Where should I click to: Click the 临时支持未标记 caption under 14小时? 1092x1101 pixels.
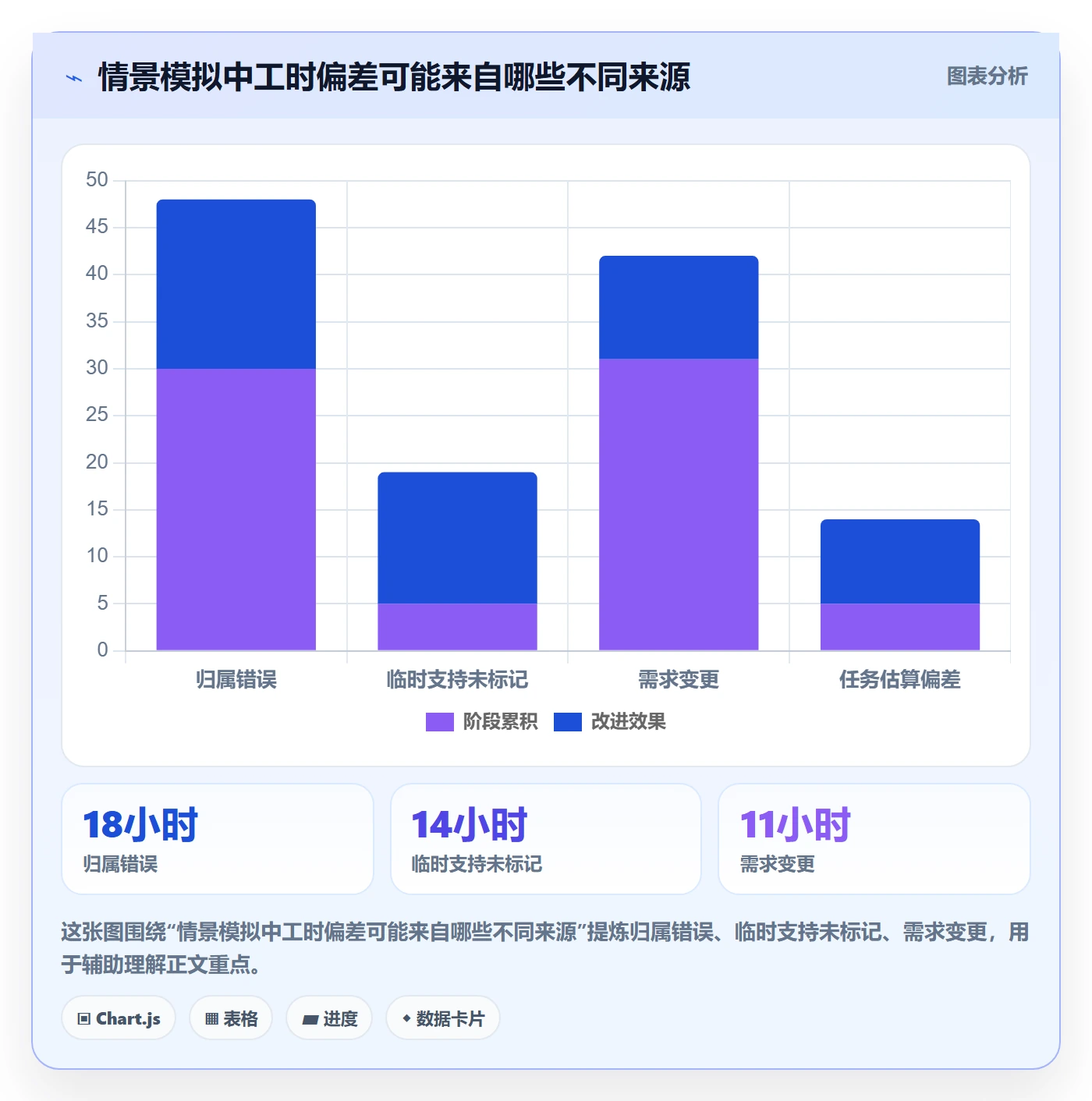coord(477,864)
